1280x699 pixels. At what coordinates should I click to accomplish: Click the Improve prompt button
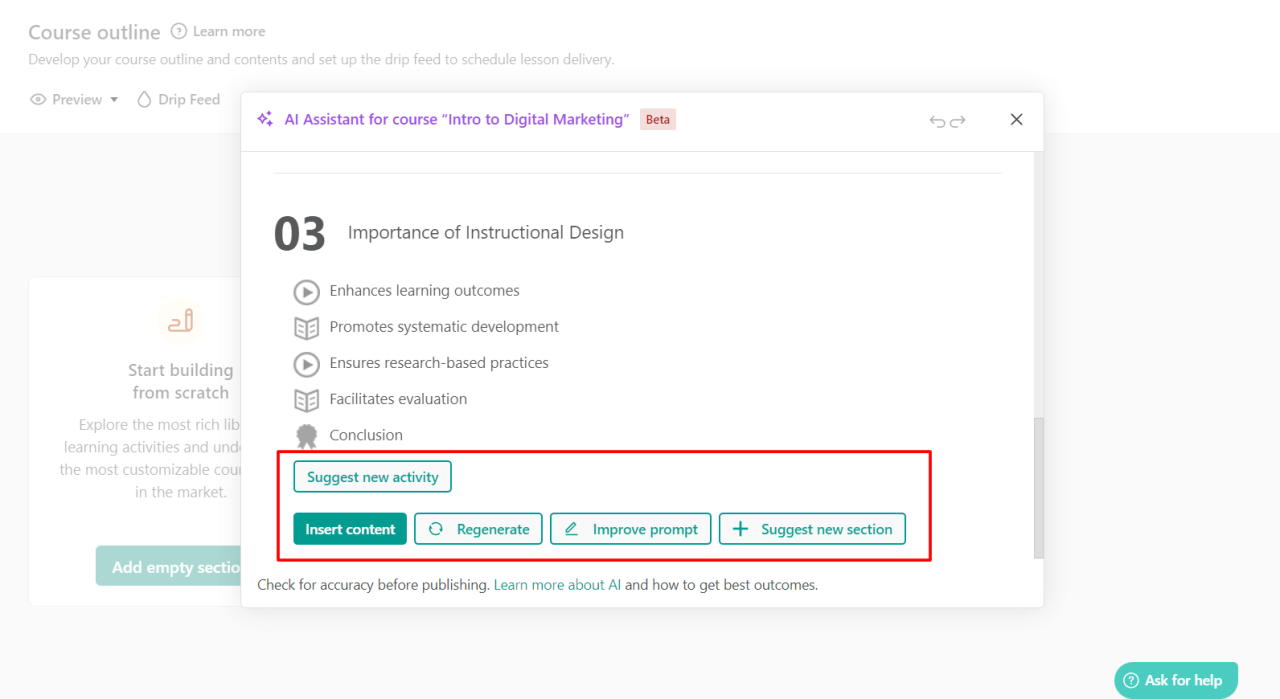pyautogui.click(x=631, y=529)
